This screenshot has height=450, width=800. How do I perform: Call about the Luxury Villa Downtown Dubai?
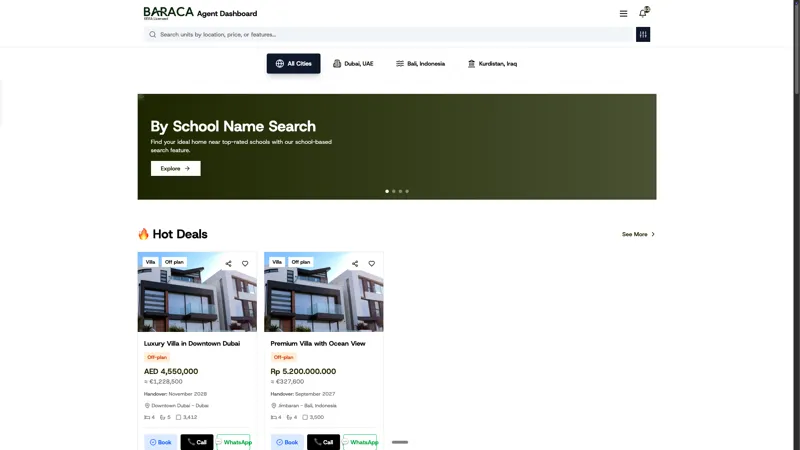coord(197,442)
